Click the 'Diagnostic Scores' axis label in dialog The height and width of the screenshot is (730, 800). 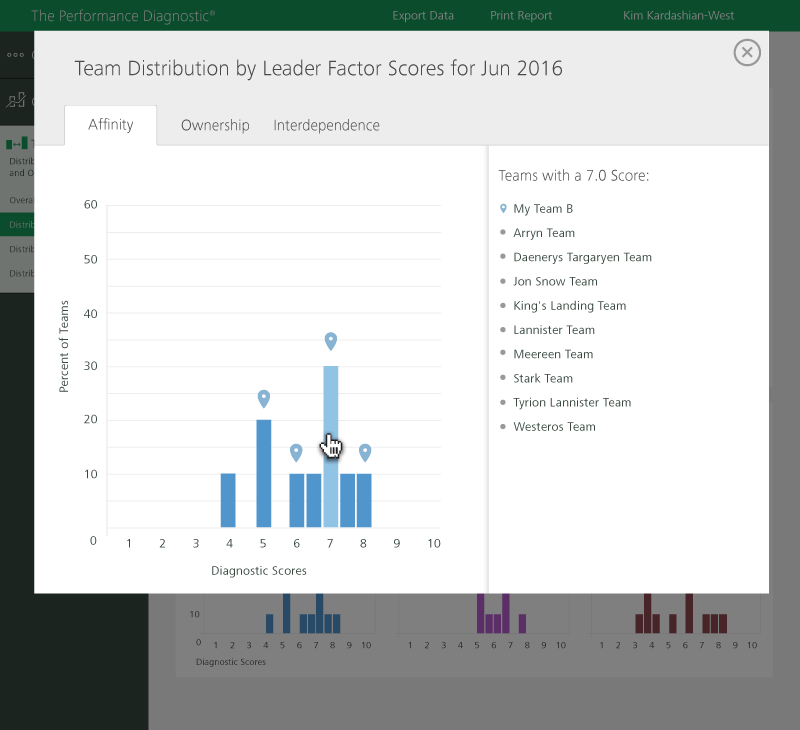point(259,570)
